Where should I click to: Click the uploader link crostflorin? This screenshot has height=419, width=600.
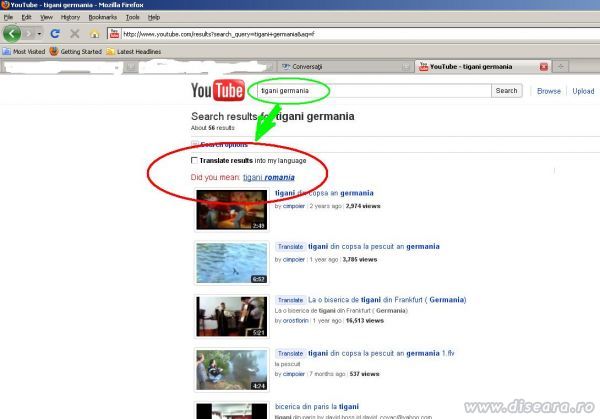tap(295, 321)
